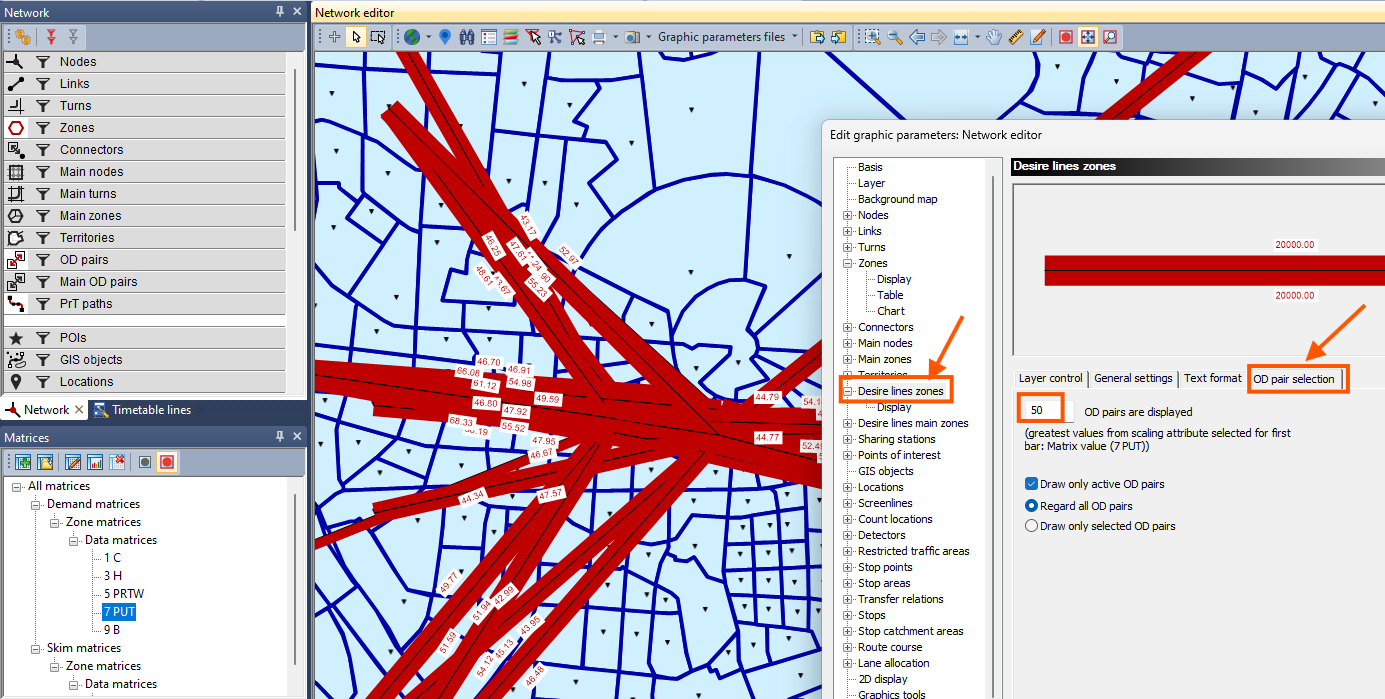Screen dimensions: 1385x699
Task: Select 'Desire lines main zones' in parameters tree
Action: pyautogui.click(x=912, y=423)
